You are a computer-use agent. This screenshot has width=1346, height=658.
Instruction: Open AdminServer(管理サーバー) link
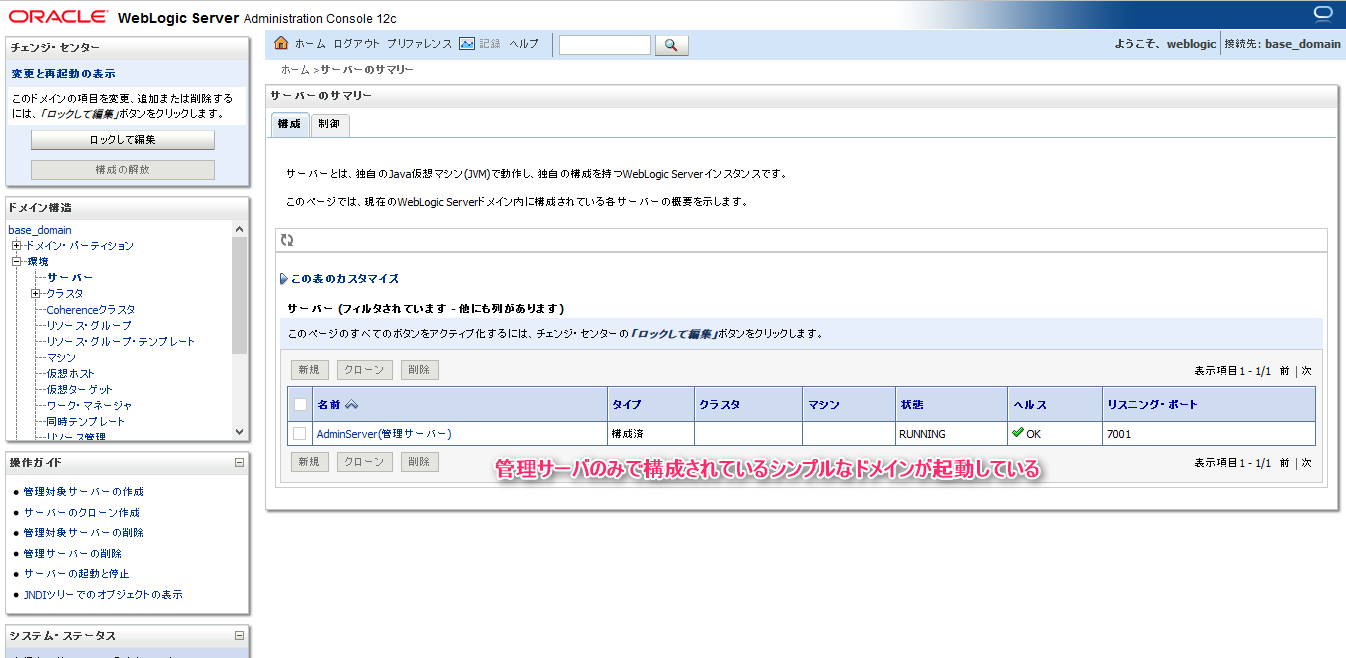tap(384, 434)
